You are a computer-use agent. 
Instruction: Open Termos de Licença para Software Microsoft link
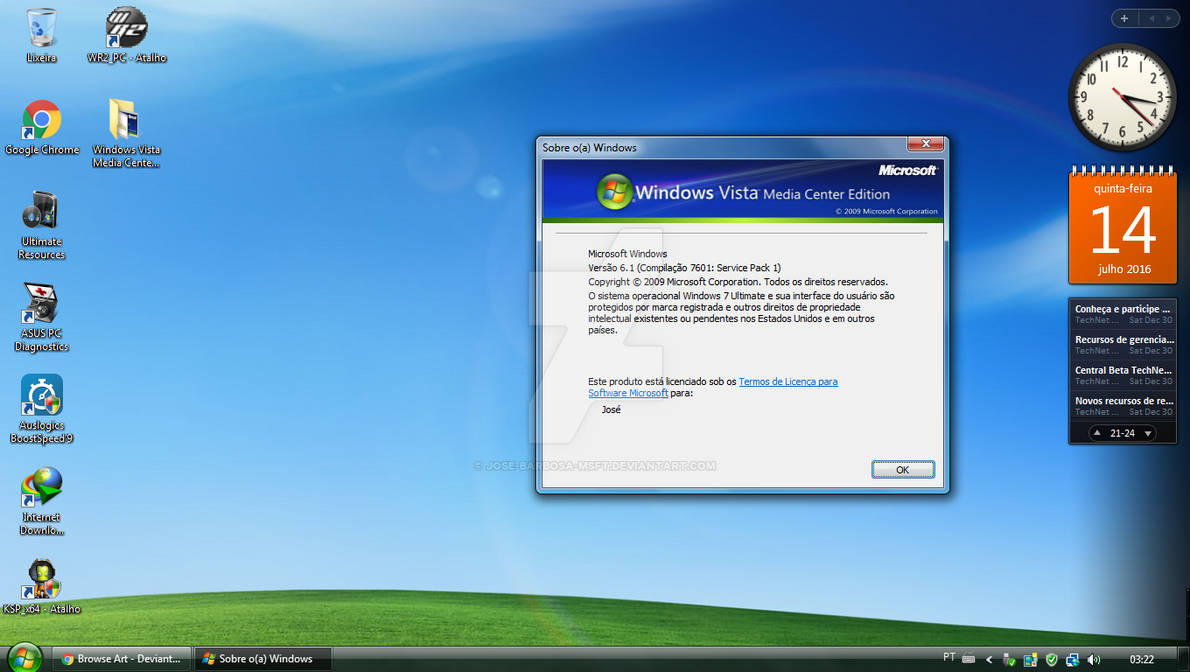pyautogui.click(x=713, y=387)
